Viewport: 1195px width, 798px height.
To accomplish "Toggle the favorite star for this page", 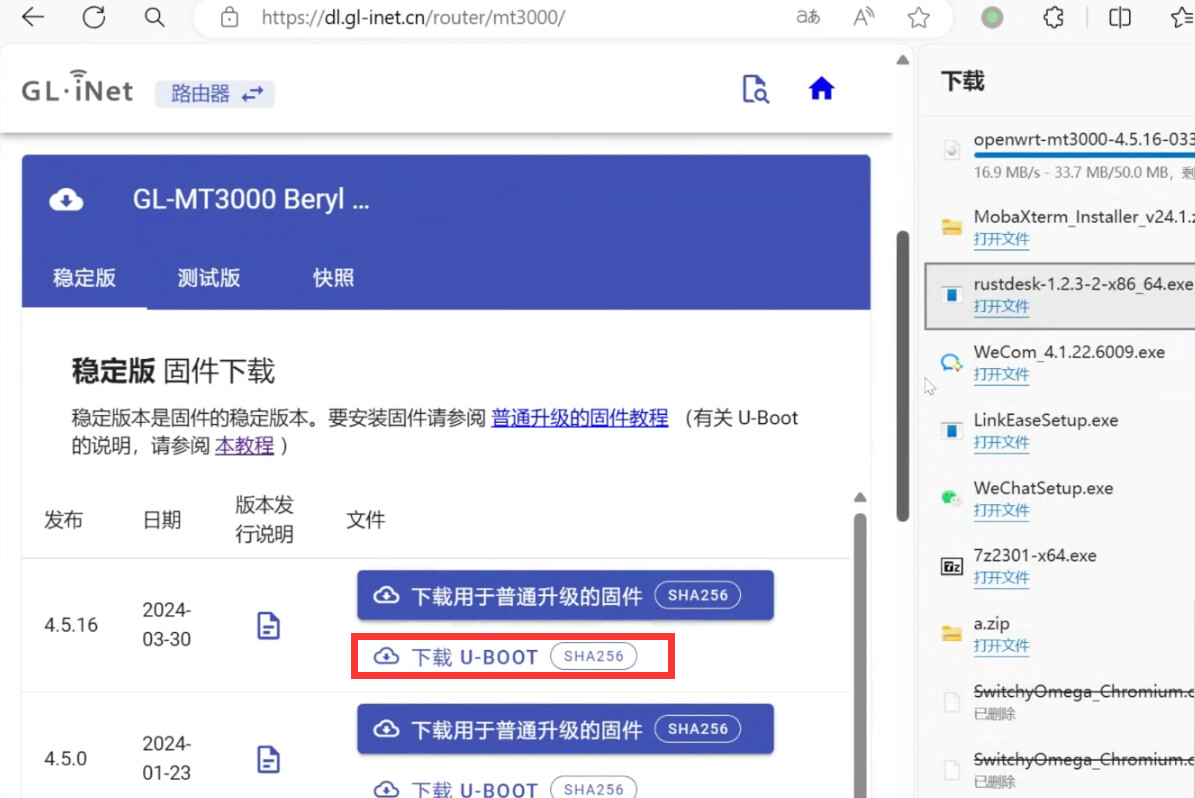I will (918, 17).
